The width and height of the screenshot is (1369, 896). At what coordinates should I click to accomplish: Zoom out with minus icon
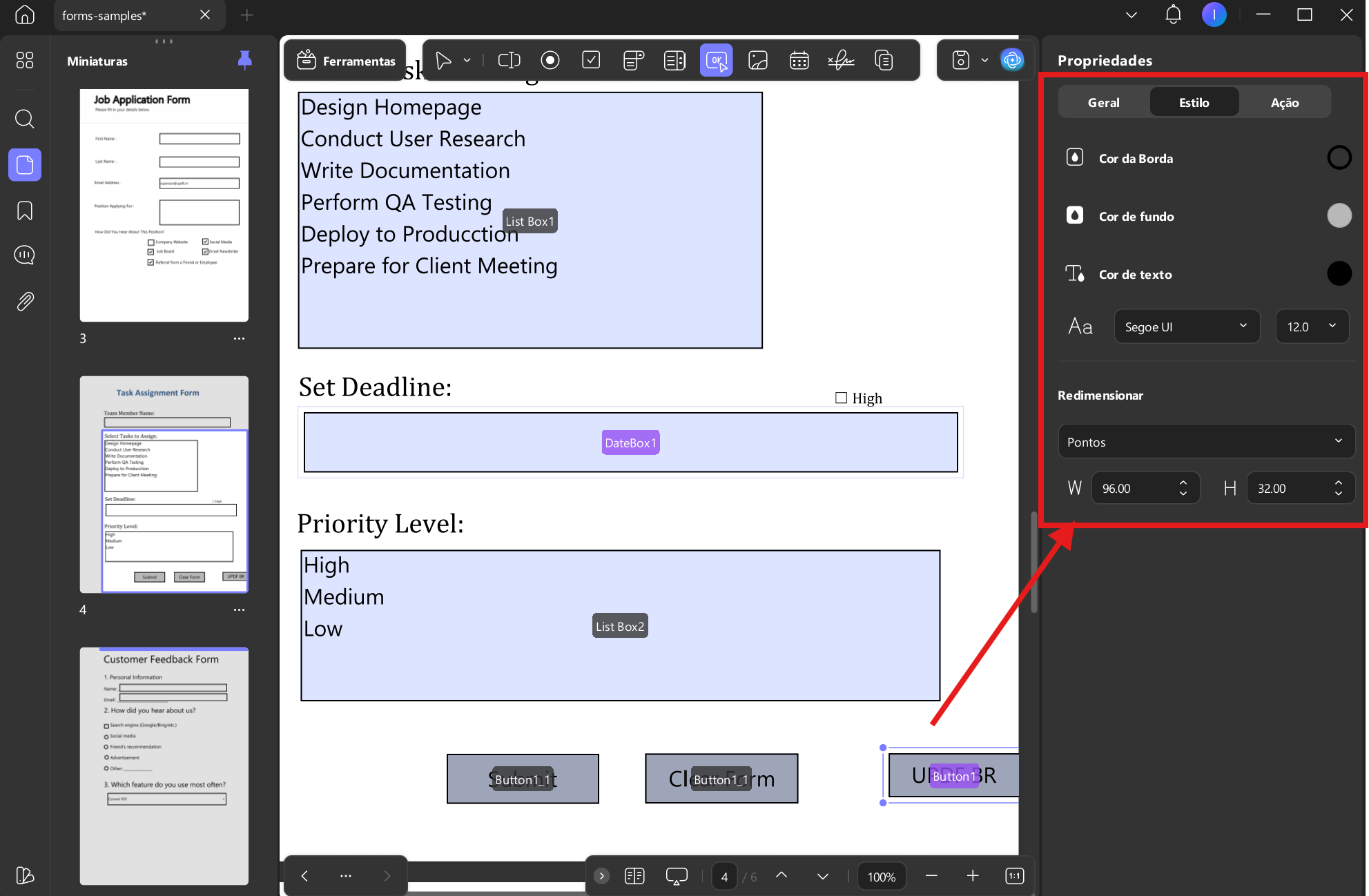931,876
